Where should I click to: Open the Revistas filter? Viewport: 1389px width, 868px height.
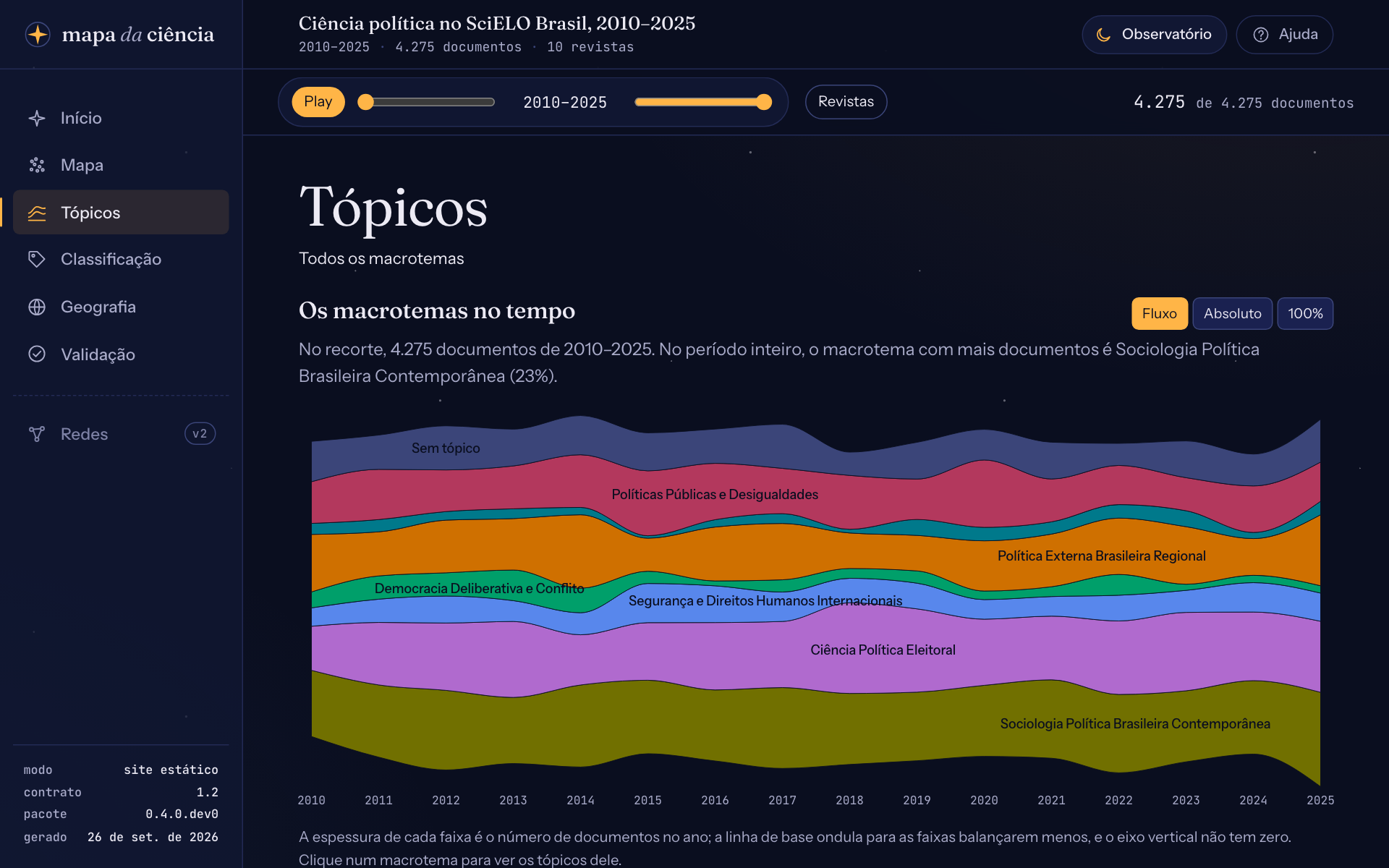(x=846, y=102)
